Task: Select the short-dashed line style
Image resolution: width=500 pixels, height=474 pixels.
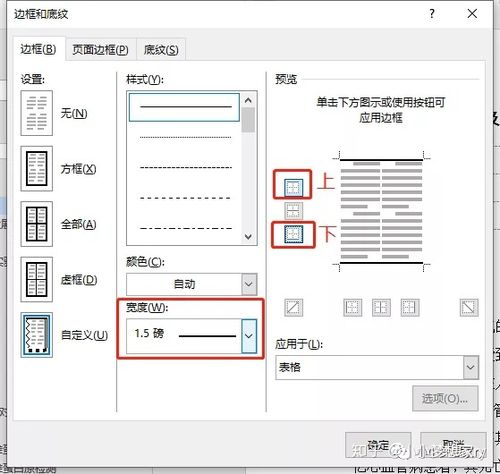Action: pyautogui.click(x=185, y=167)
